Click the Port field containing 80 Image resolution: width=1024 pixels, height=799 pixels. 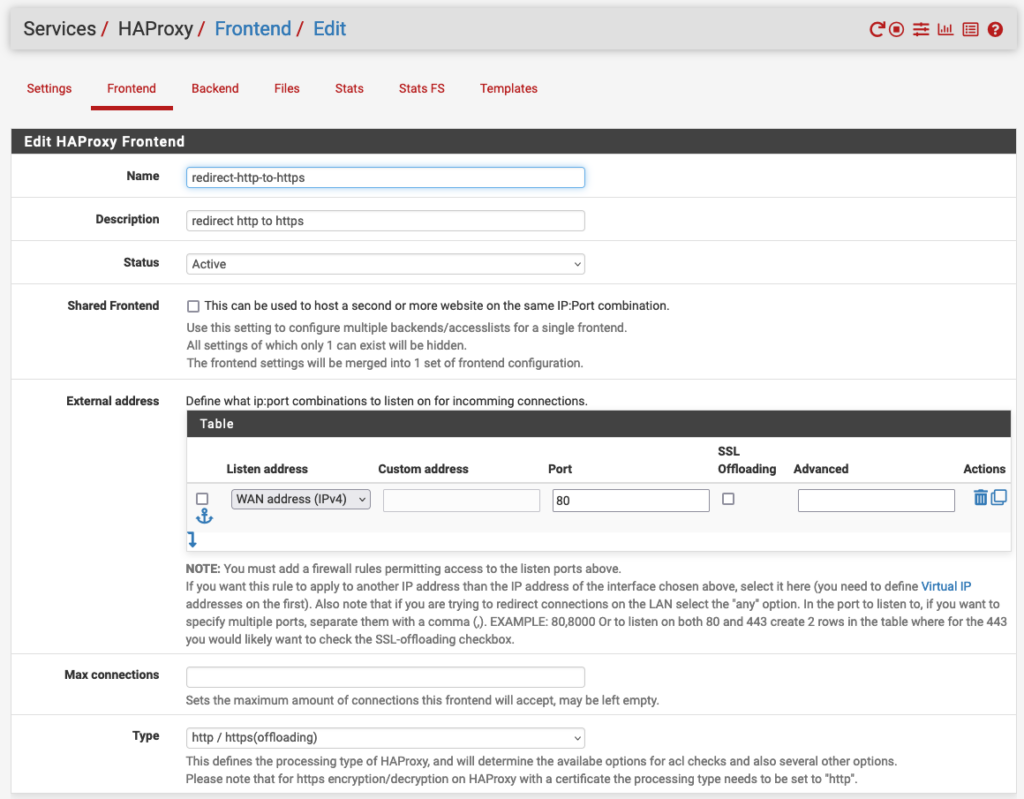tap(631, 500)
